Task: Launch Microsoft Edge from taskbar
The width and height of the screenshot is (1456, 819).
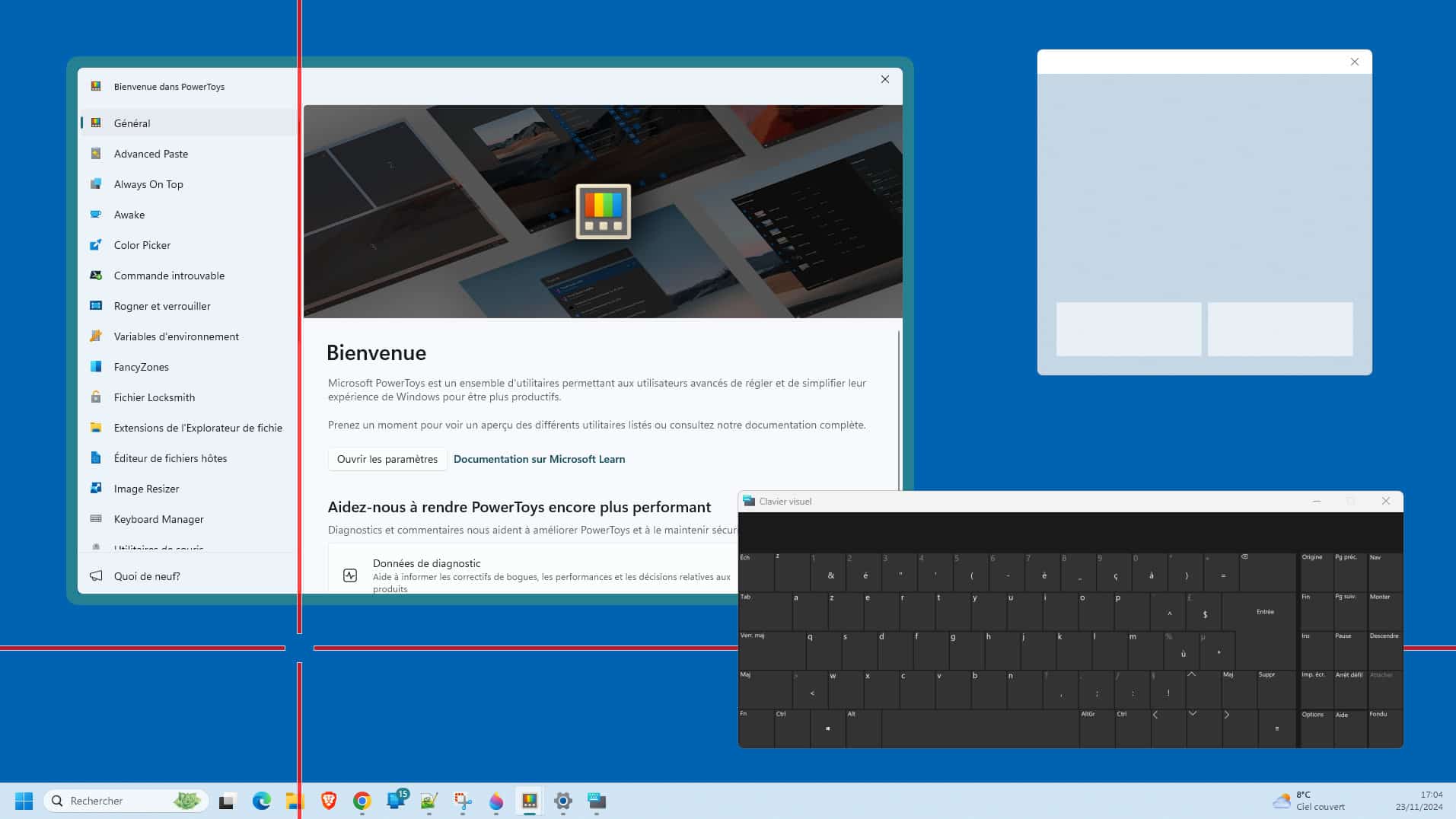Action: 261,801
